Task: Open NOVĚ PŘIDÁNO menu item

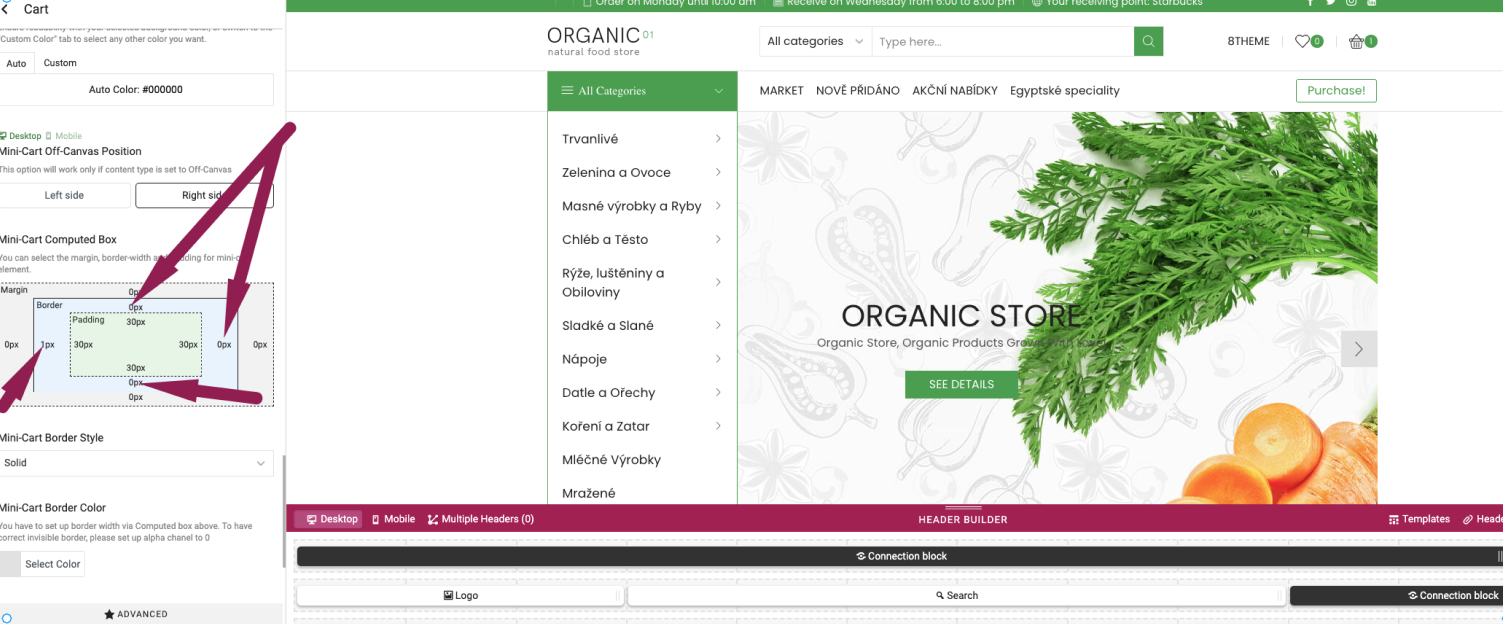Action: [x=858, y=91]
